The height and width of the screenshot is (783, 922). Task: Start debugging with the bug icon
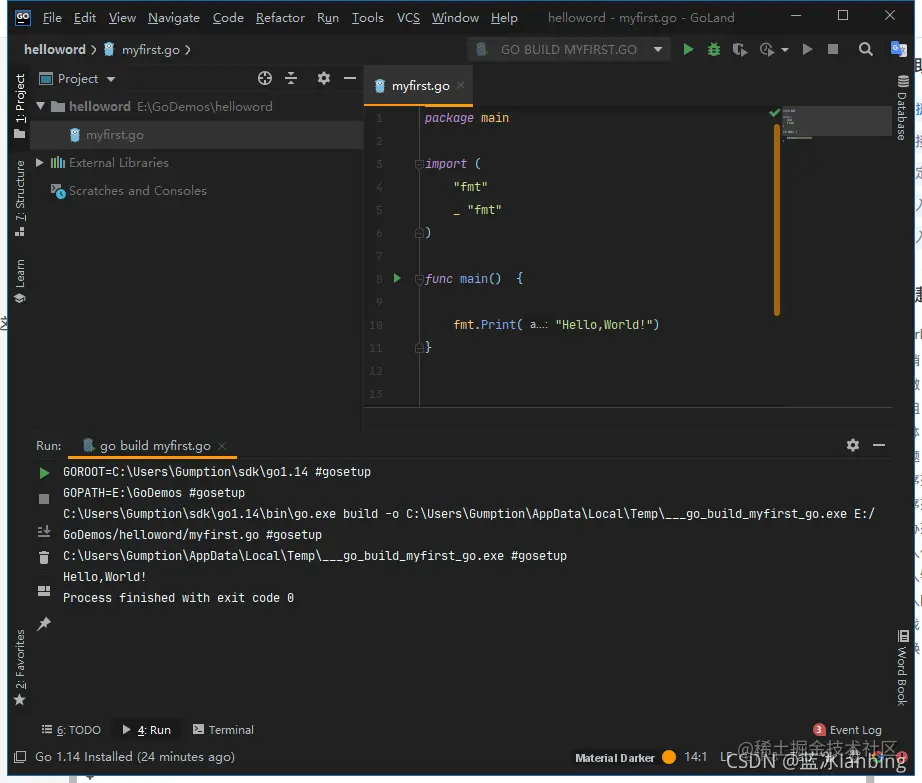[714, 49]
